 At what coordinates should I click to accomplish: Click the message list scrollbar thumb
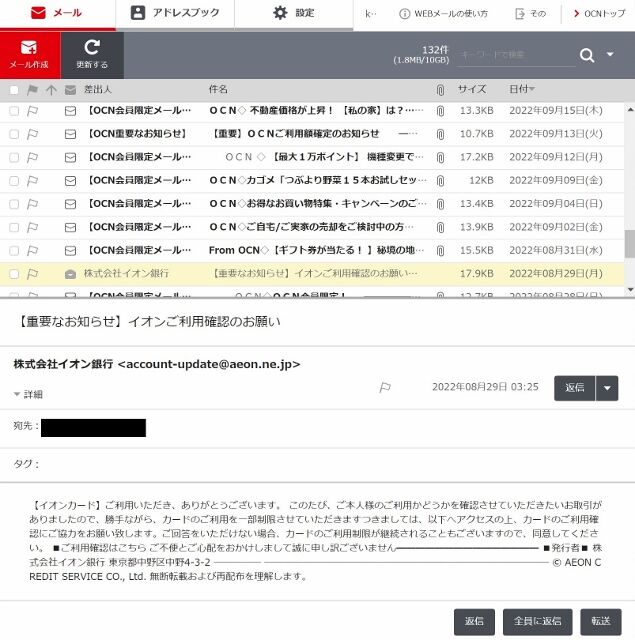[x=630, y=244]
